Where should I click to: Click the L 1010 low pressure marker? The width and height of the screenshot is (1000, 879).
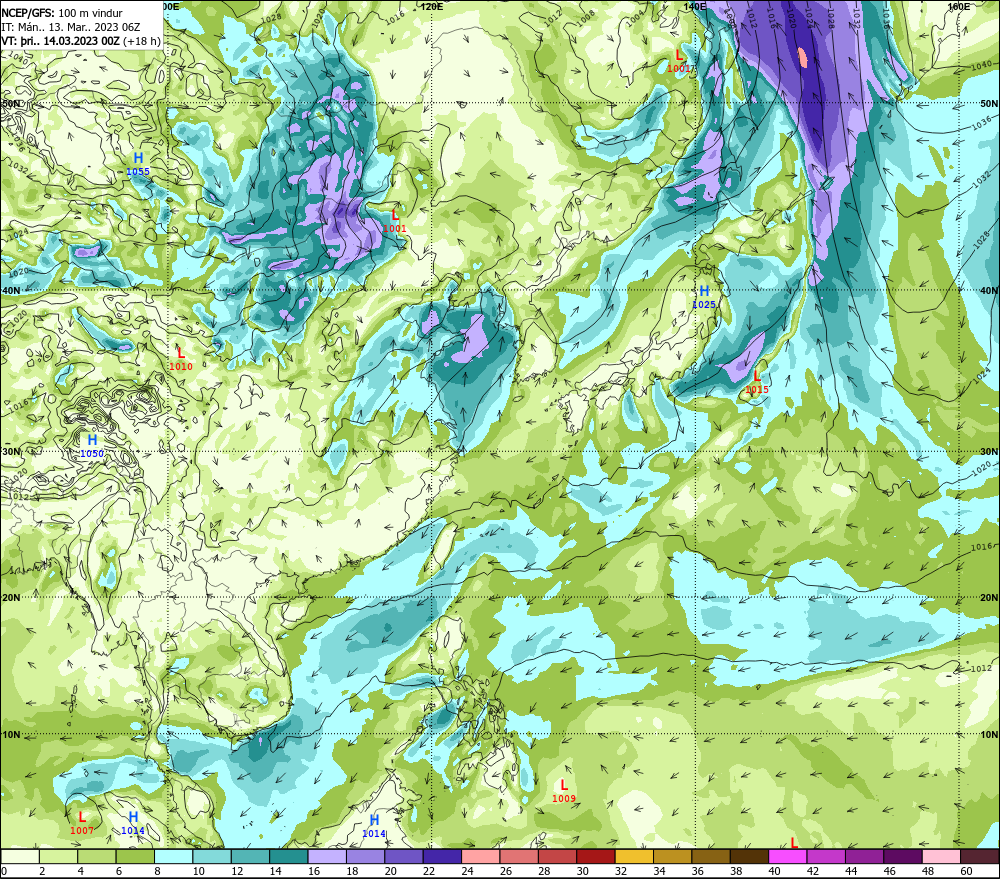(180, 359)
